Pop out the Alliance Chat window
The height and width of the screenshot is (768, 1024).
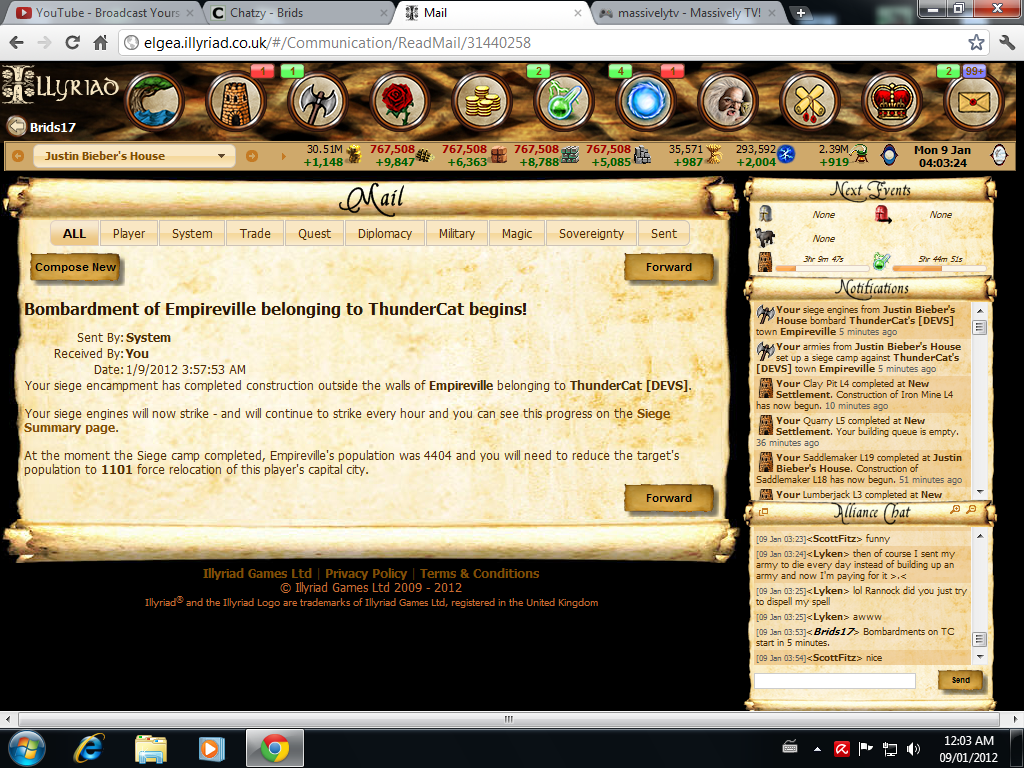tap(763, 511)
